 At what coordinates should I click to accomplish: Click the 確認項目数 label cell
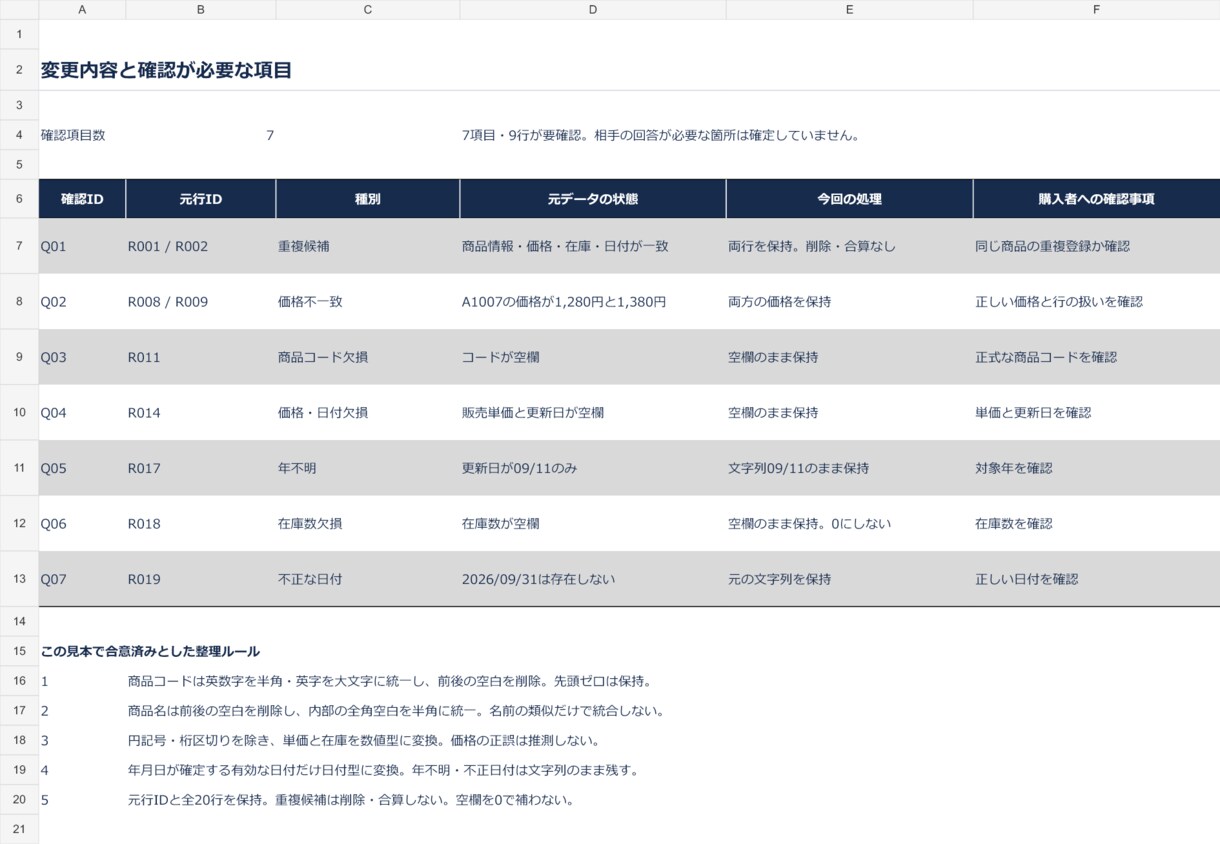click(x=82, y=135)
